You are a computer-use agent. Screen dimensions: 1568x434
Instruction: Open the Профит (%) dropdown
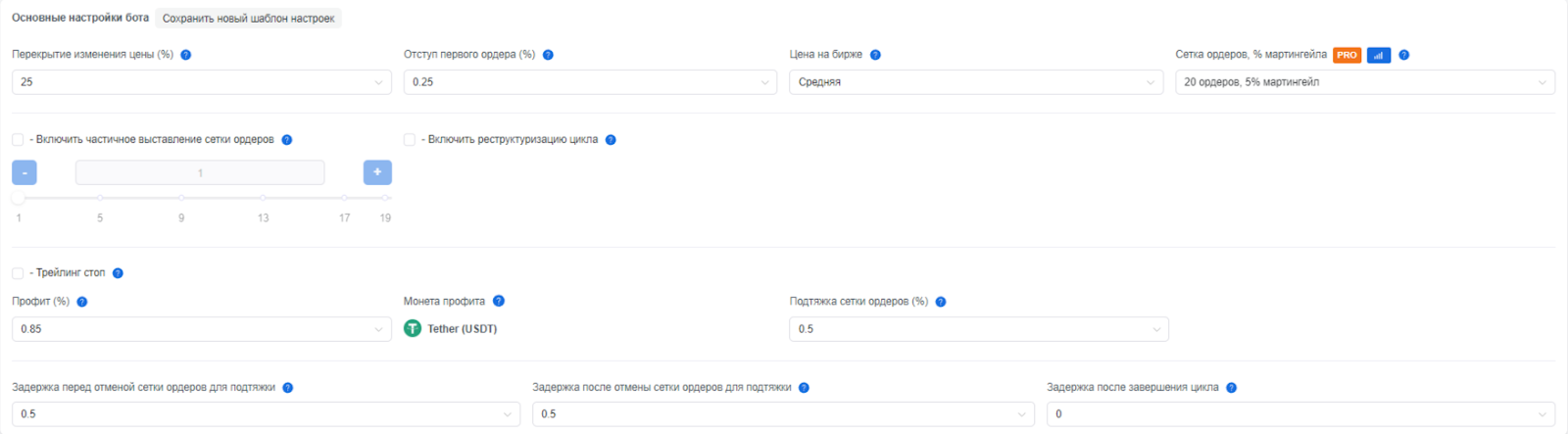pyautogui.click(x=201, y=329)
